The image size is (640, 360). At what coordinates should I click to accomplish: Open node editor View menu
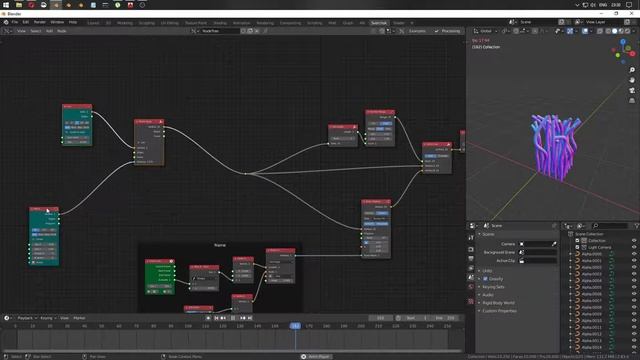(x=21, y=31)
